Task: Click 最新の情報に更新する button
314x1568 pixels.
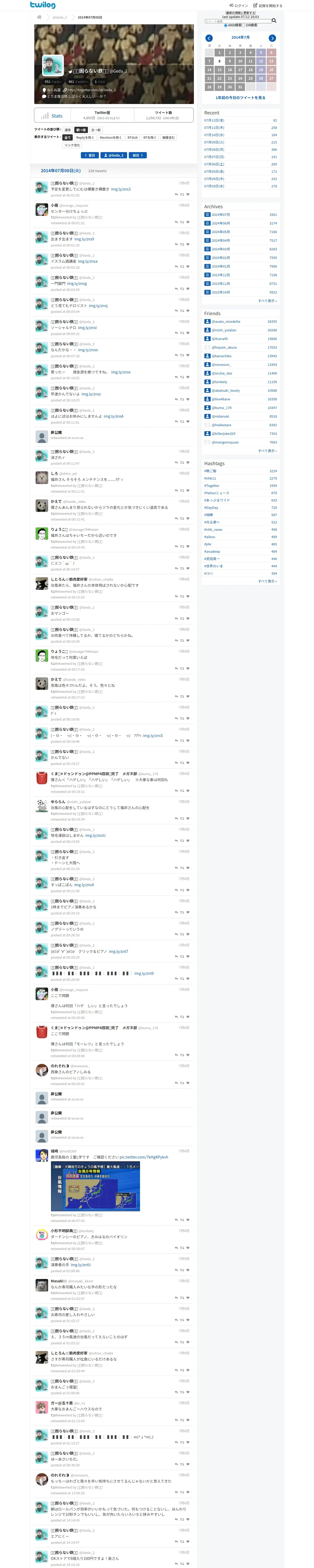Action: (x=240, y=13)
